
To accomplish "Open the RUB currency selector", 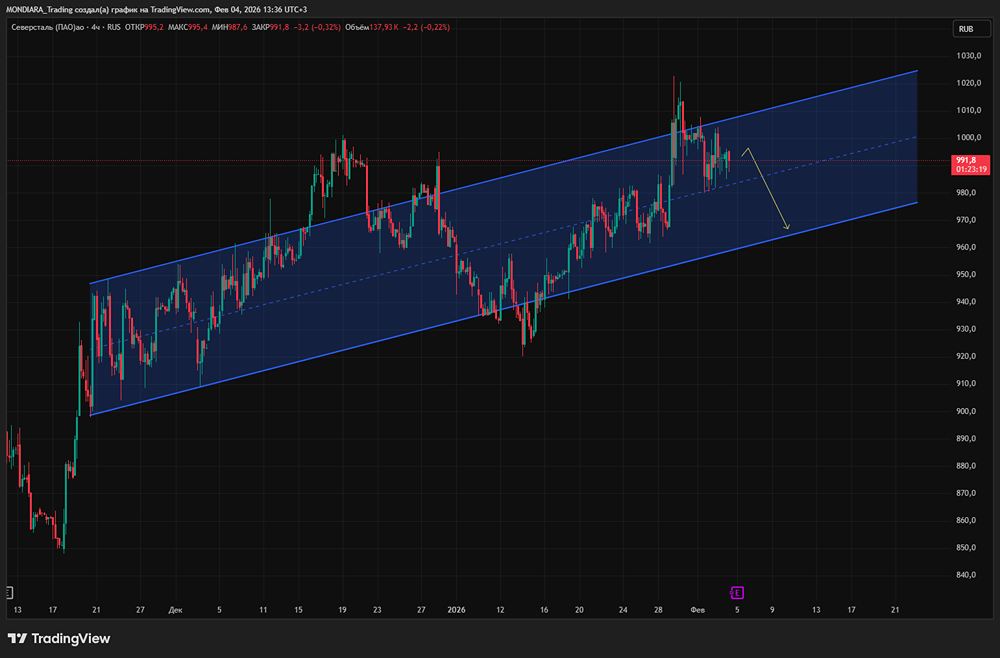I will coord(965,29).
